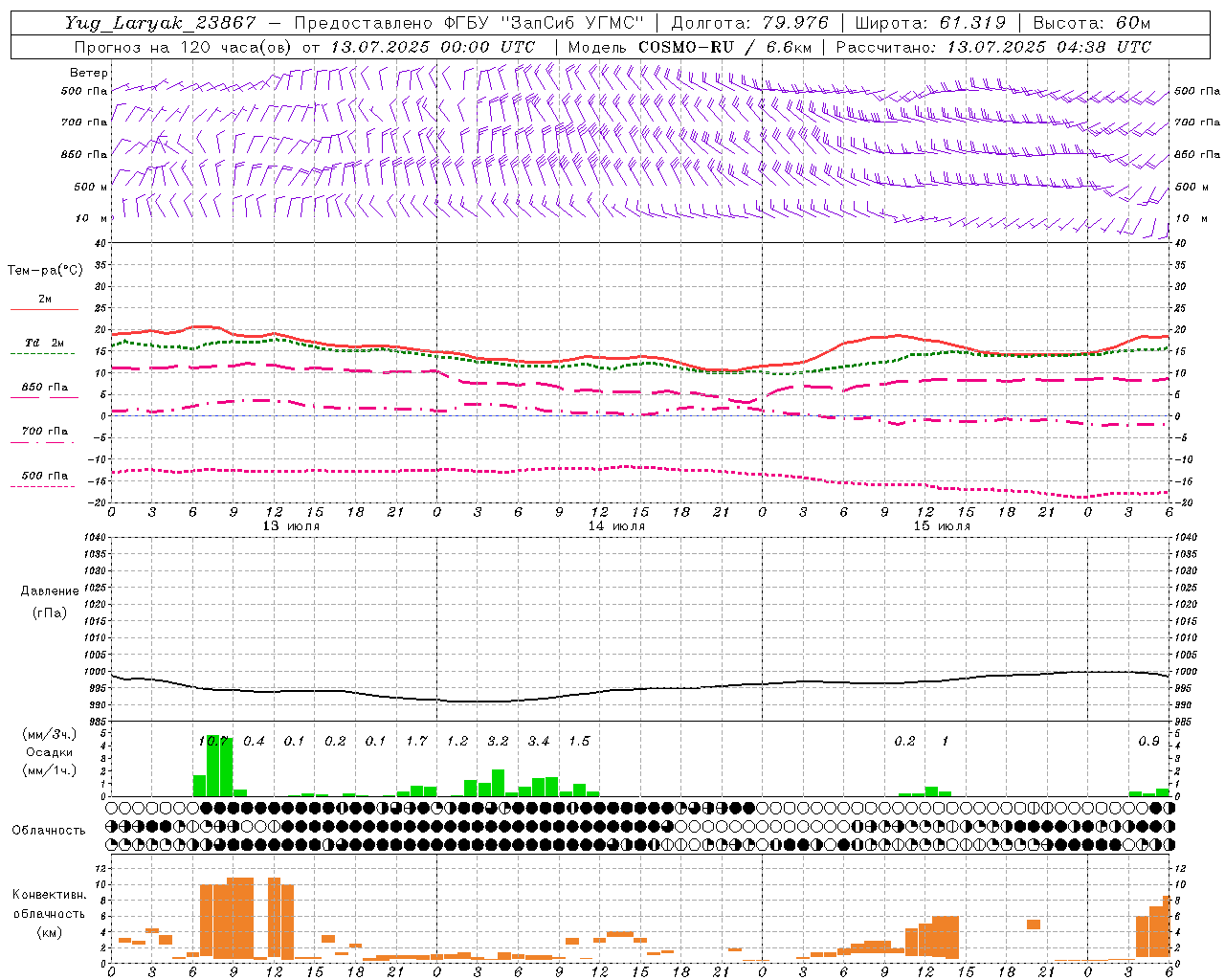Click the Давление pressure panel label
This screenshot has height=980, width=1225.
(x=49, y=591)
